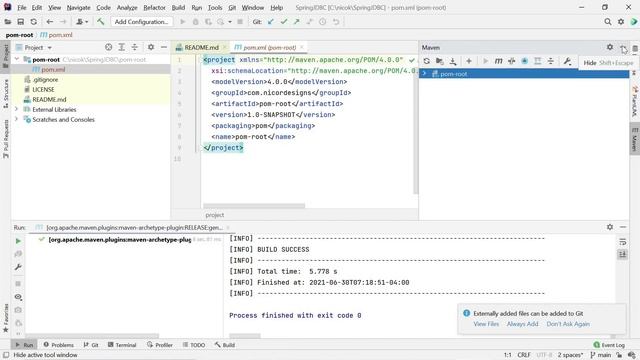This screenshot has width=640, height=360.
Task: Expand all in Project panel
Action: [122, 47]
